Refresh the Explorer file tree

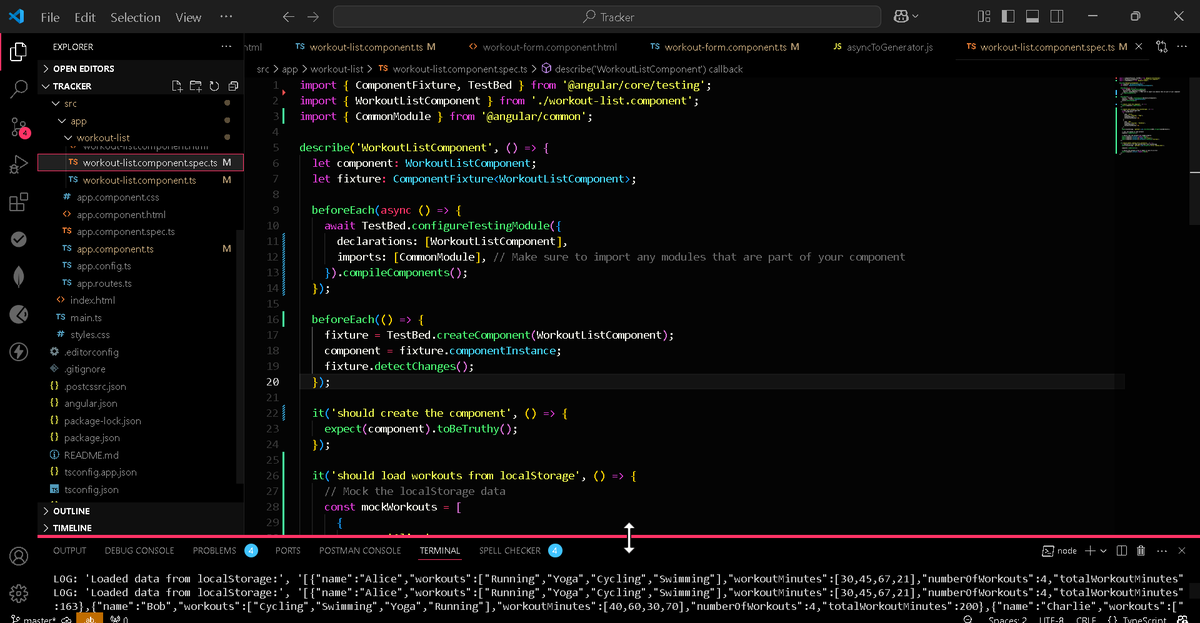[213, 86]
